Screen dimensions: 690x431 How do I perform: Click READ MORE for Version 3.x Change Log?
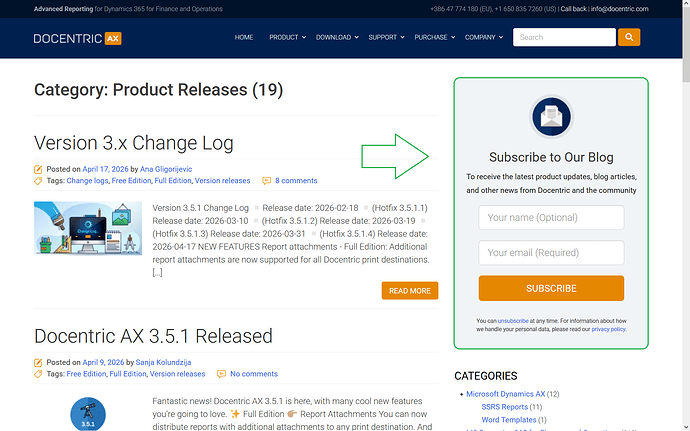pos(410,291)
